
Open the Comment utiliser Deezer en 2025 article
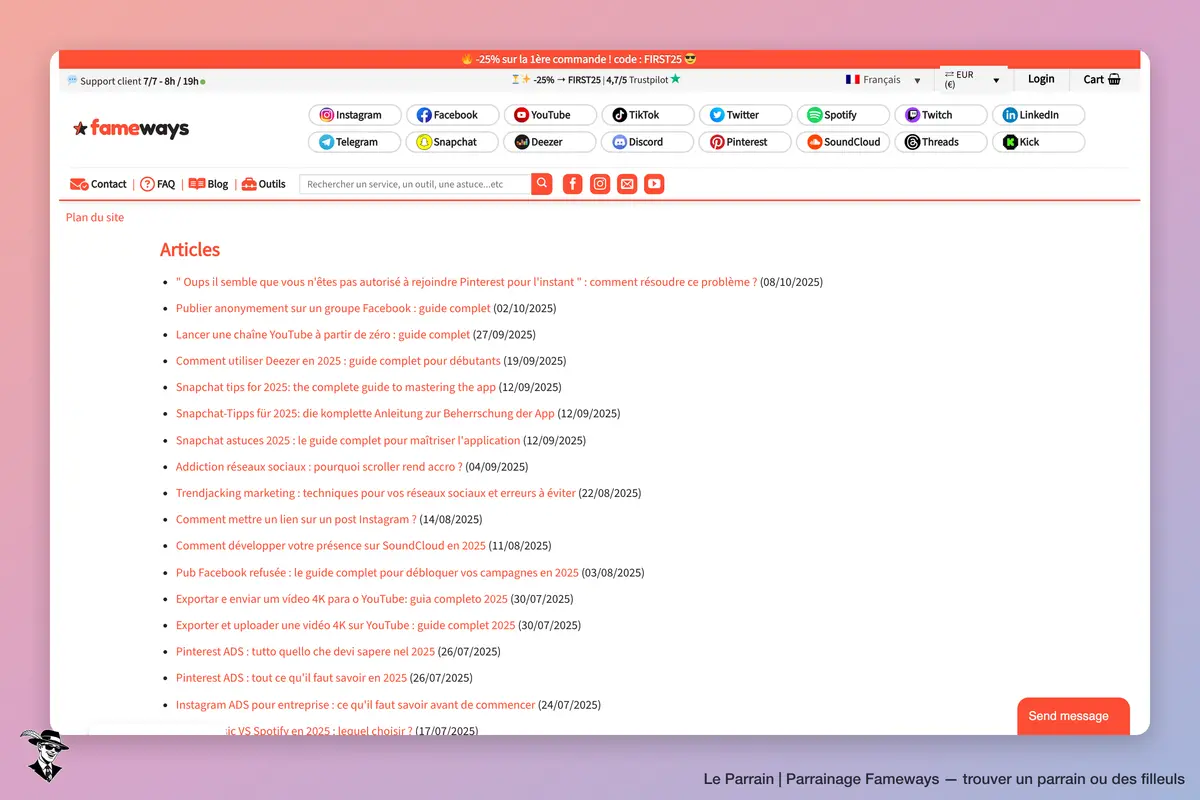(338, 361)
